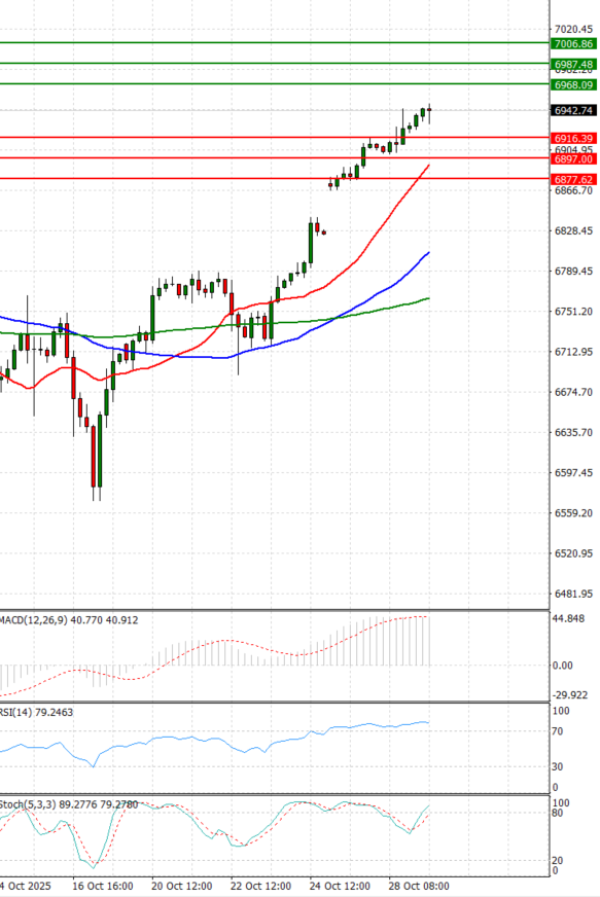Viewport: 600px width, 897px height.
Task: Select the 6916.39 red support price label
Action: [573, 138]
